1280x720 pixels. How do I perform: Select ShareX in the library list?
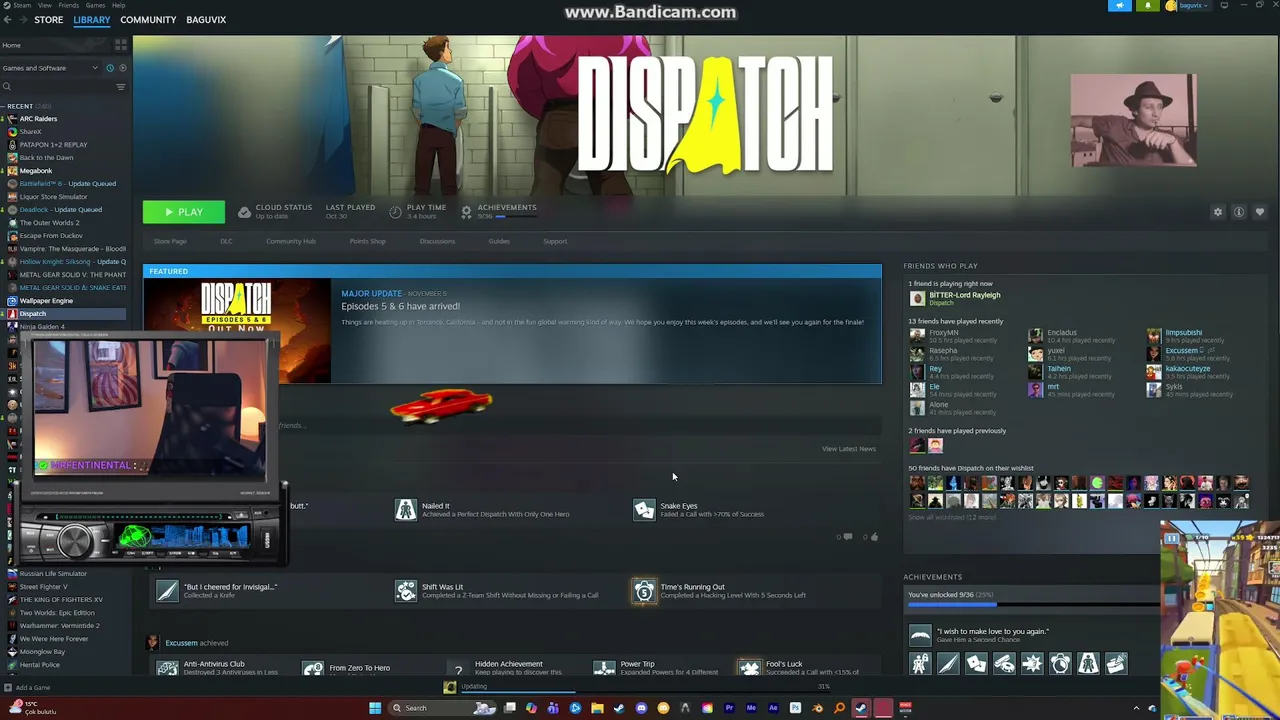[x=30, y=132]
